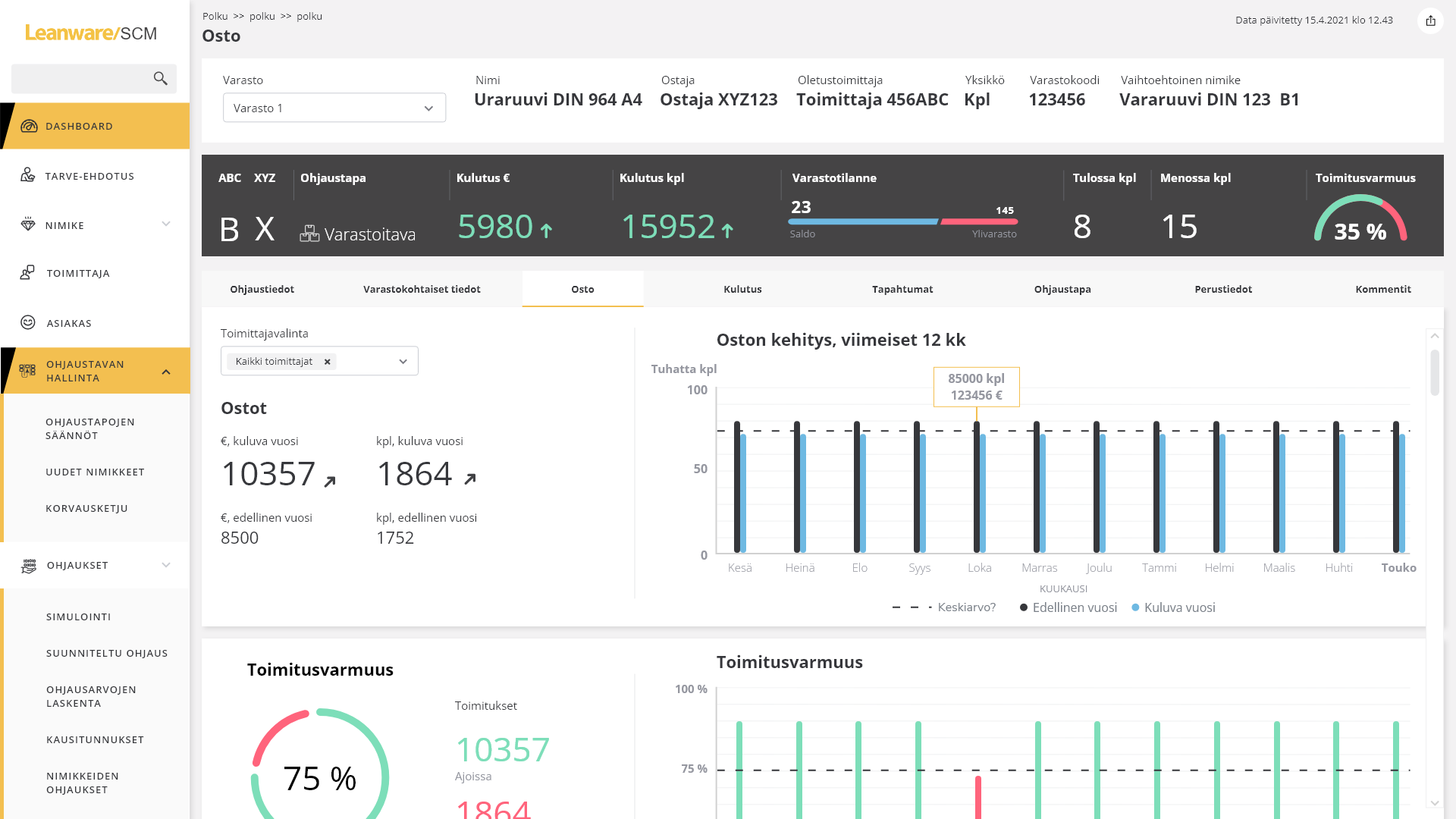Viewport: 1456px width, 819px height.
Task: Switch to the Kulutus tab
Action: pyautogui.click(x=742, y=289)
